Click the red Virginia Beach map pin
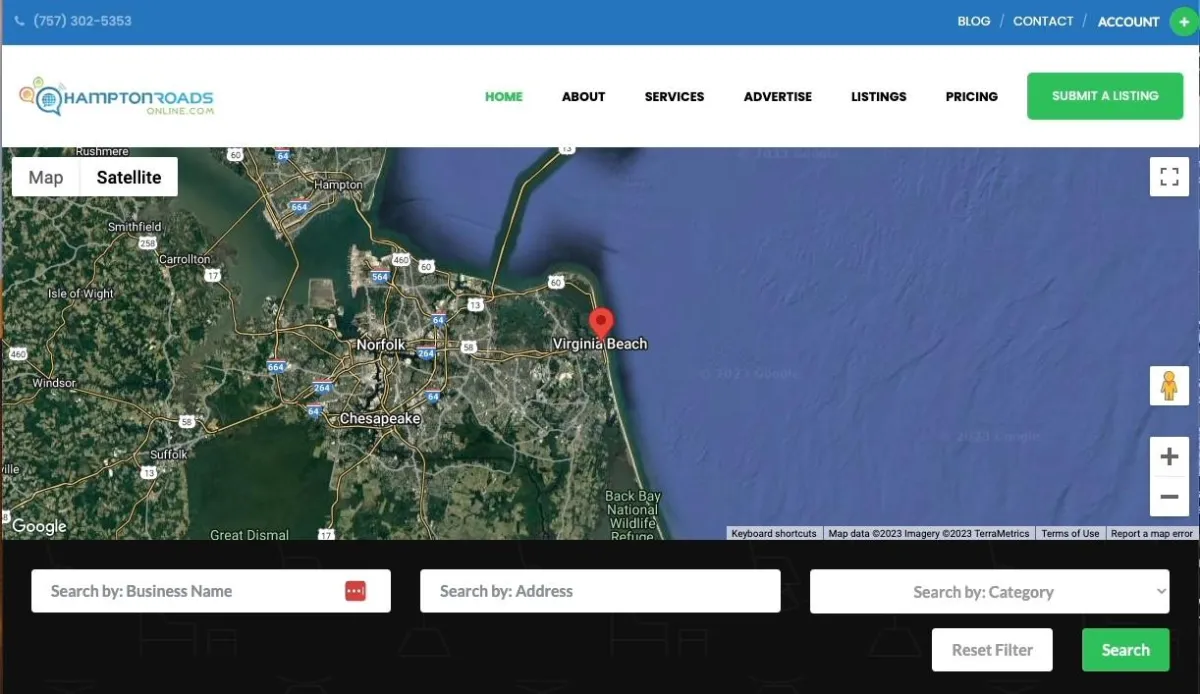 pyautogui.click(x=601, y=326)
